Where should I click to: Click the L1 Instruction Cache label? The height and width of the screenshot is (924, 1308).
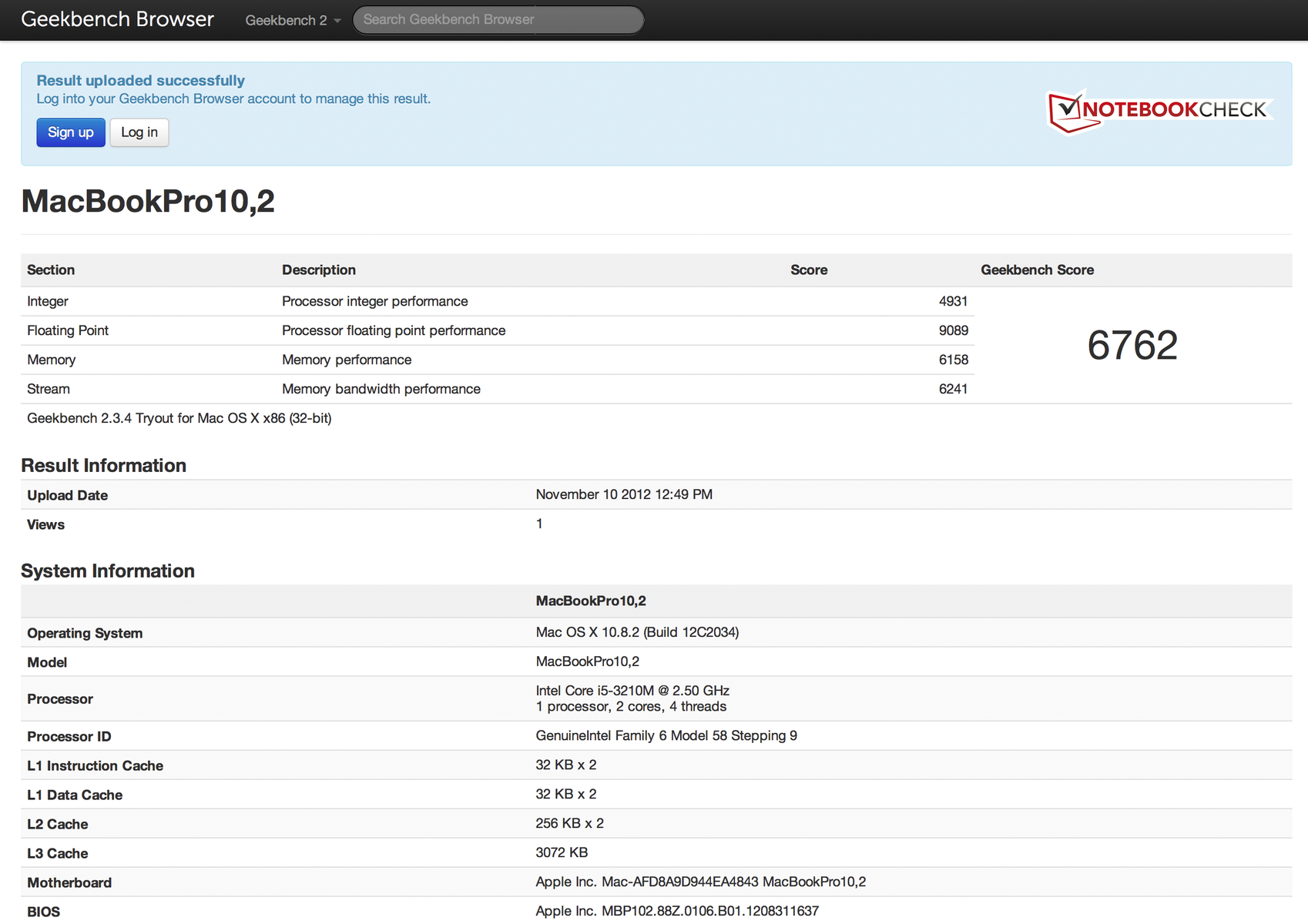click(x=96, y=766)
